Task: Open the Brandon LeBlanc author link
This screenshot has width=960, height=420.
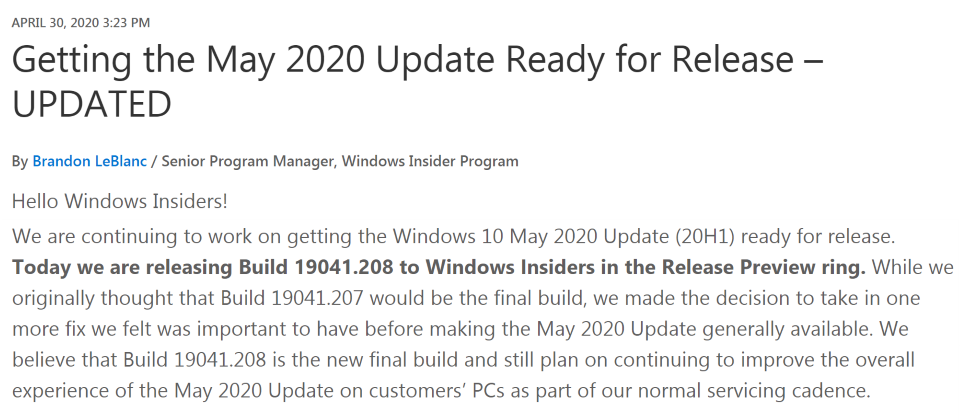Action: pyautogui.click(x=89, y=161)
